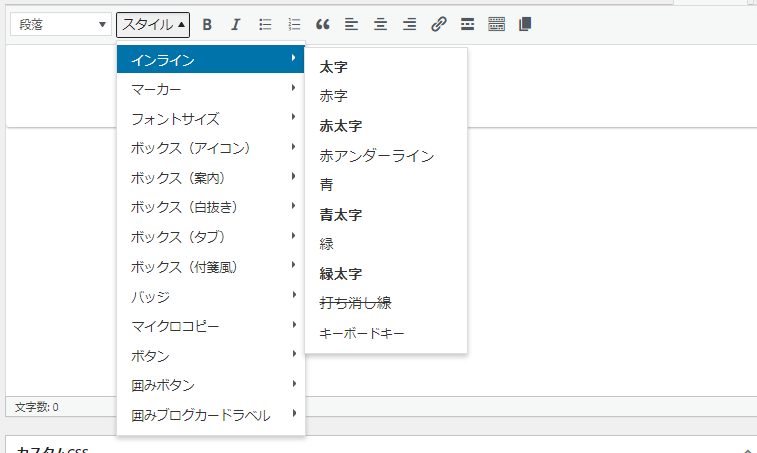Open the バッジ submenu
757x453 pixels.
(x=210, y=296)
